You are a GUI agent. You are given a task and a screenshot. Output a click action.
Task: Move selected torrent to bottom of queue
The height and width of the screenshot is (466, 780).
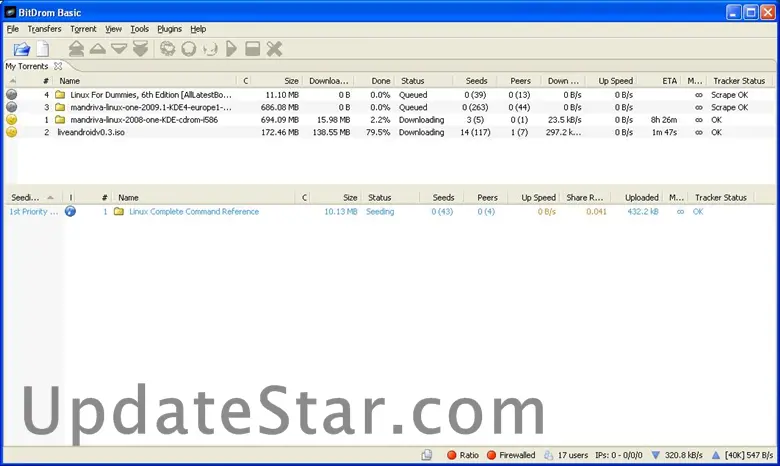coord(140,49)
